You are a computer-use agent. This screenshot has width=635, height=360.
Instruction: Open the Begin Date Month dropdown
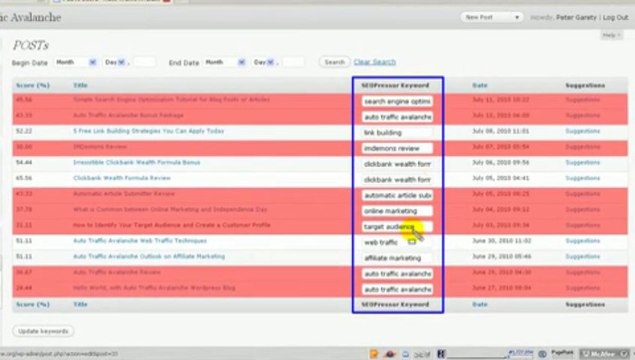coord(76,62)
